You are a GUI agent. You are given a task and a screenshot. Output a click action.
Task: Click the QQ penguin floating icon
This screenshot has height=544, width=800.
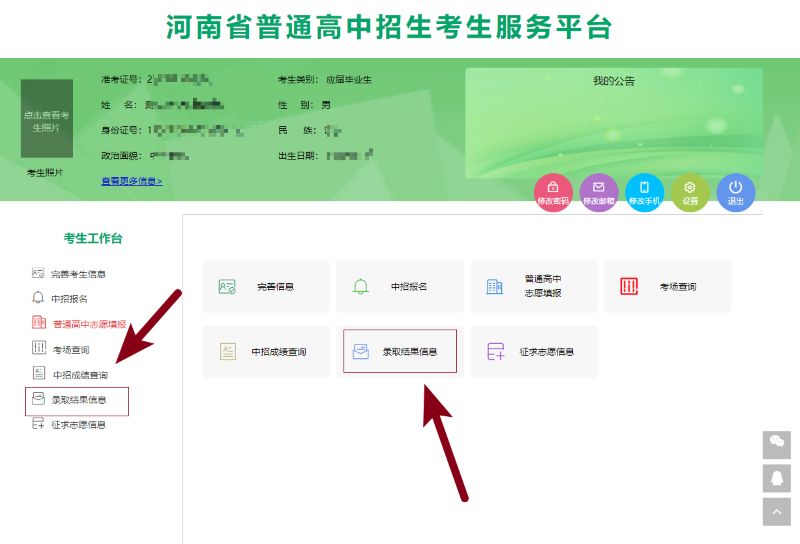tap(777, 478)
